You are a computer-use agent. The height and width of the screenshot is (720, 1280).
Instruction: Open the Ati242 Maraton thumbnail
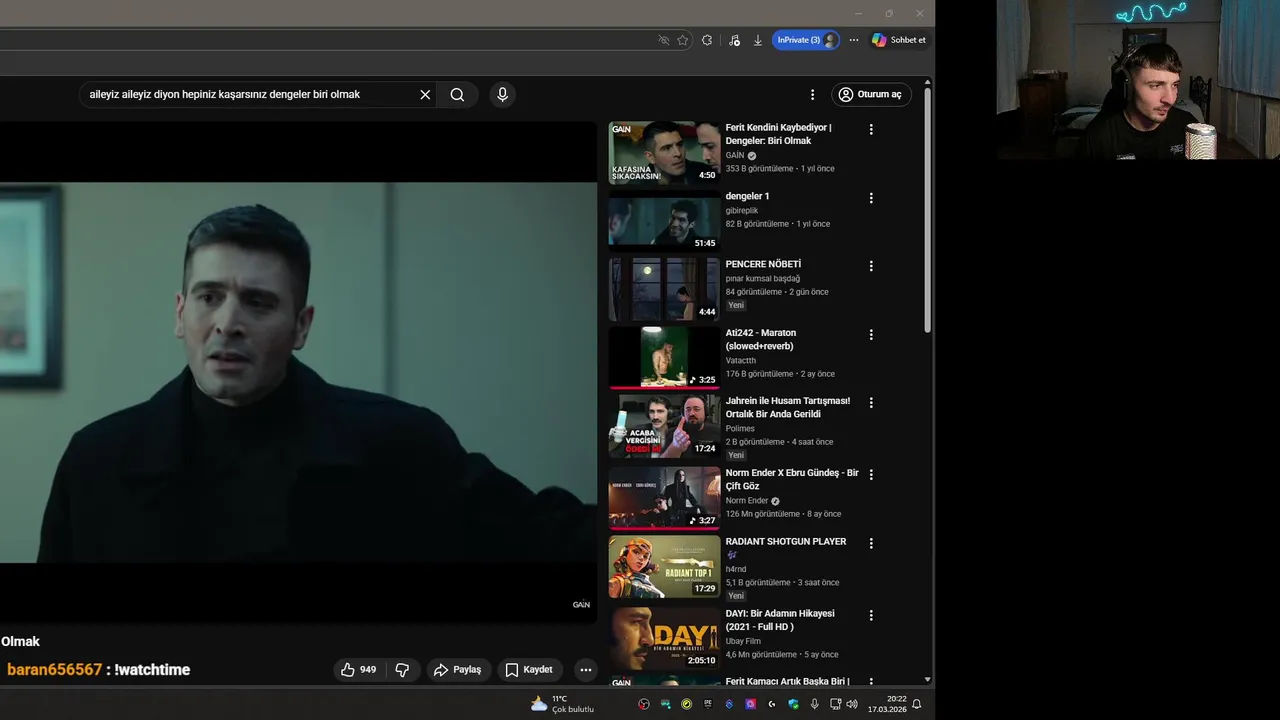click(x=664, y=358)
